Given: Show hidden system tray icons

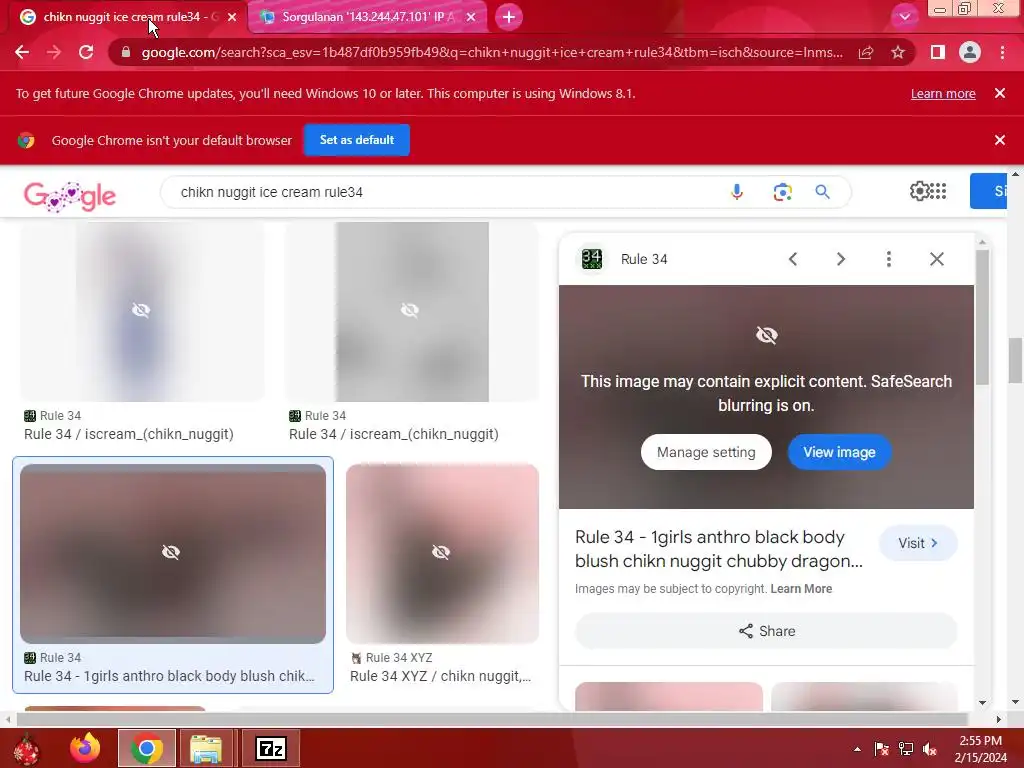Looking at the screenshot, I should click(x=857, y=749).
